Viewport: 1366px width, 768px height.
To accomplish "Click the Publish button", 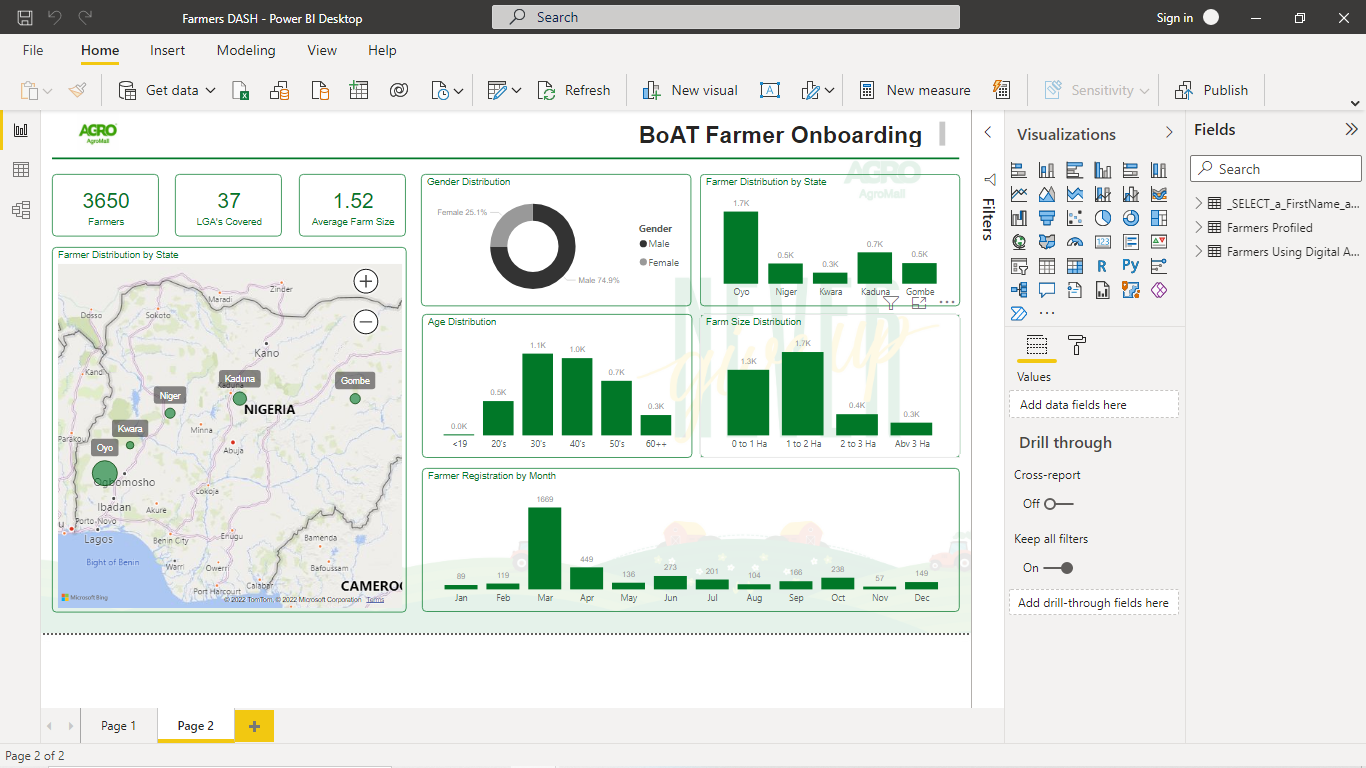I will (x=1212, y=90).
